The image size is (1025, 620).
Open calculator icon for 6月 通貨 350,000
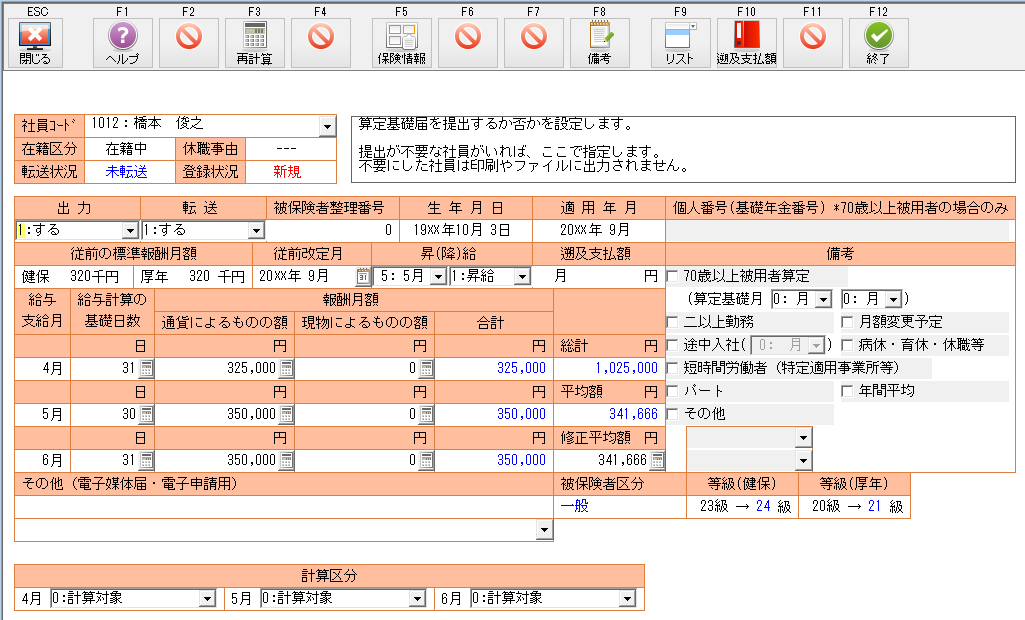[x=286, y=460]
